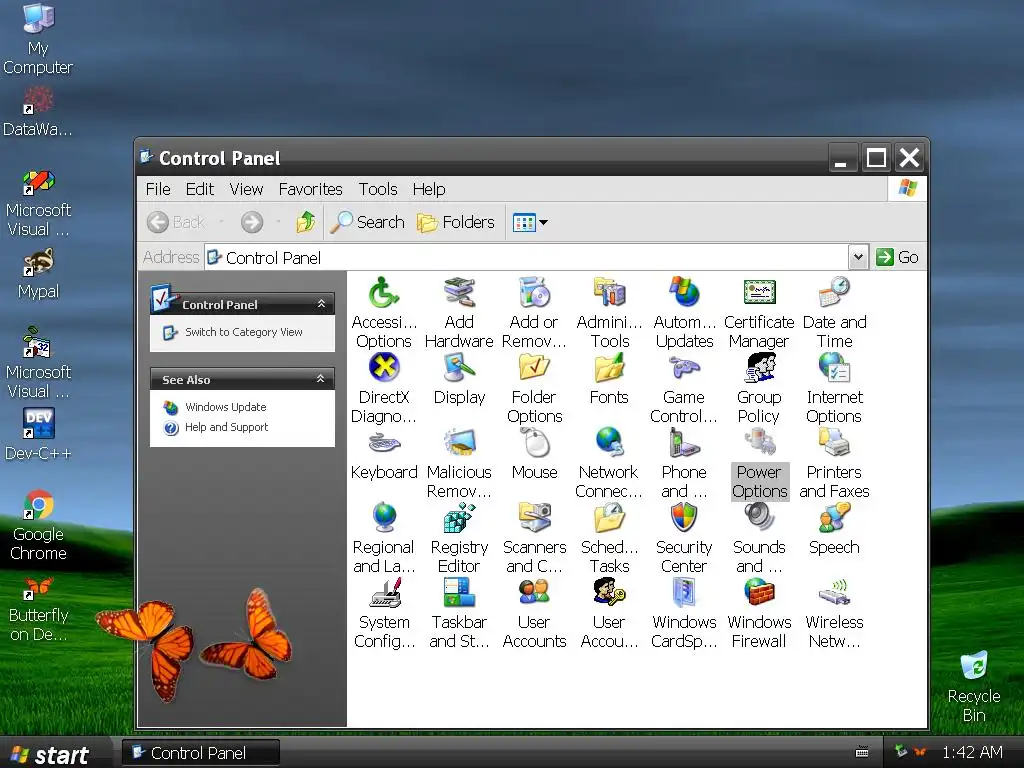Open Printers and Faxes icon
The image size is (1024, 768).
(x=834, y=443)
